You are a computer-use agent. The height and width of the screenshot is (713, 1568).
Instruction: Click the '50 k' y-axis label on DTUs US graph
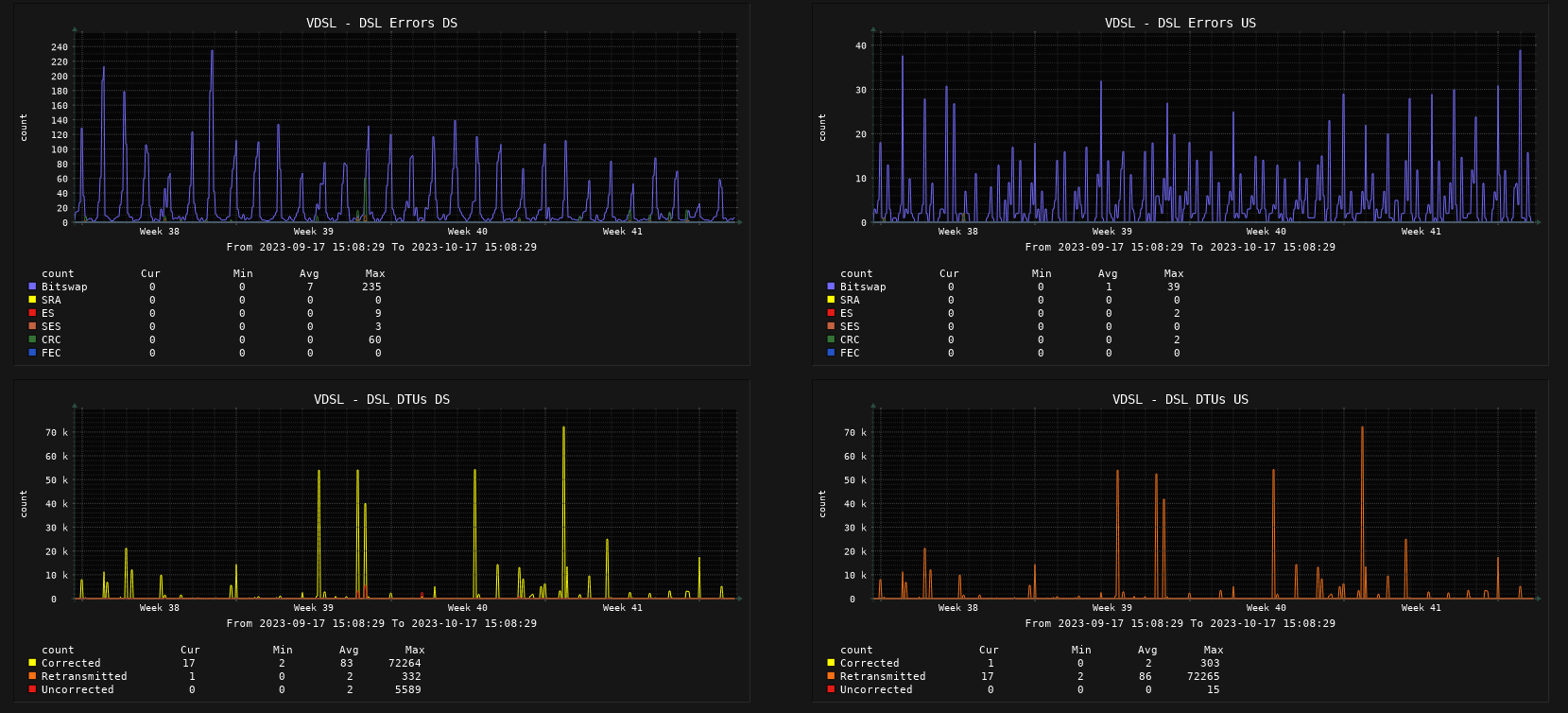[x=857, y=480]
